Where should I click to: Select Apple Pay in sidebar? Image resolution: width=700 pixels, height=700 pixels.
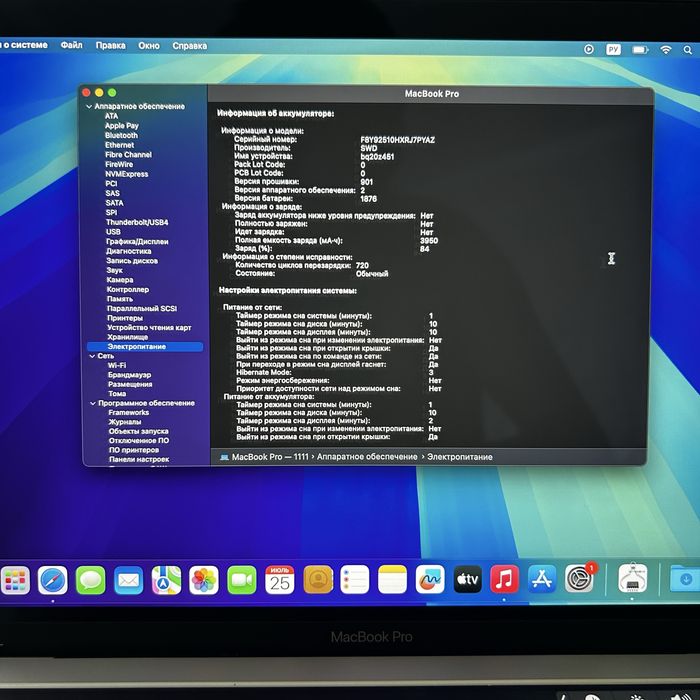pyautogui.click(x=122, y=125)
